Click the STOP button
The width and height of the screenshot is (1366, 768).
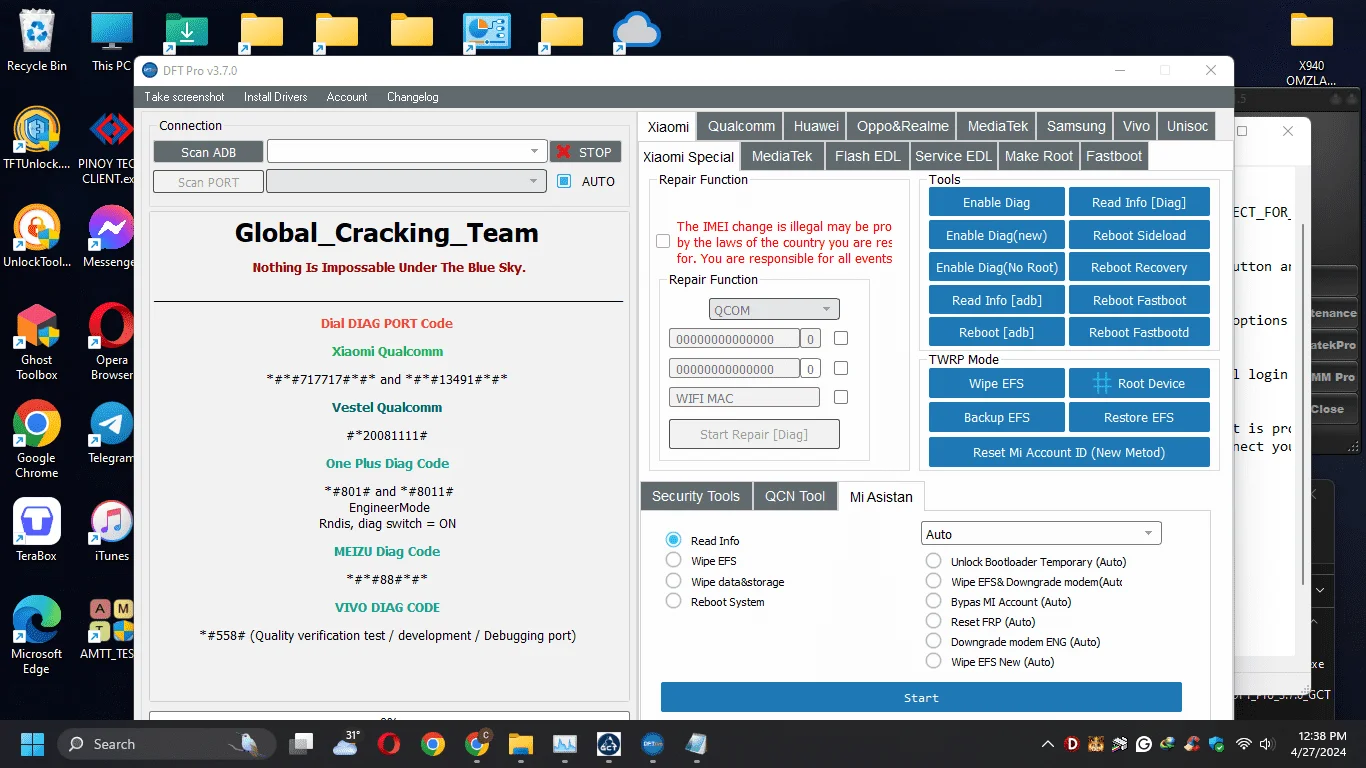tap(585, 152)
